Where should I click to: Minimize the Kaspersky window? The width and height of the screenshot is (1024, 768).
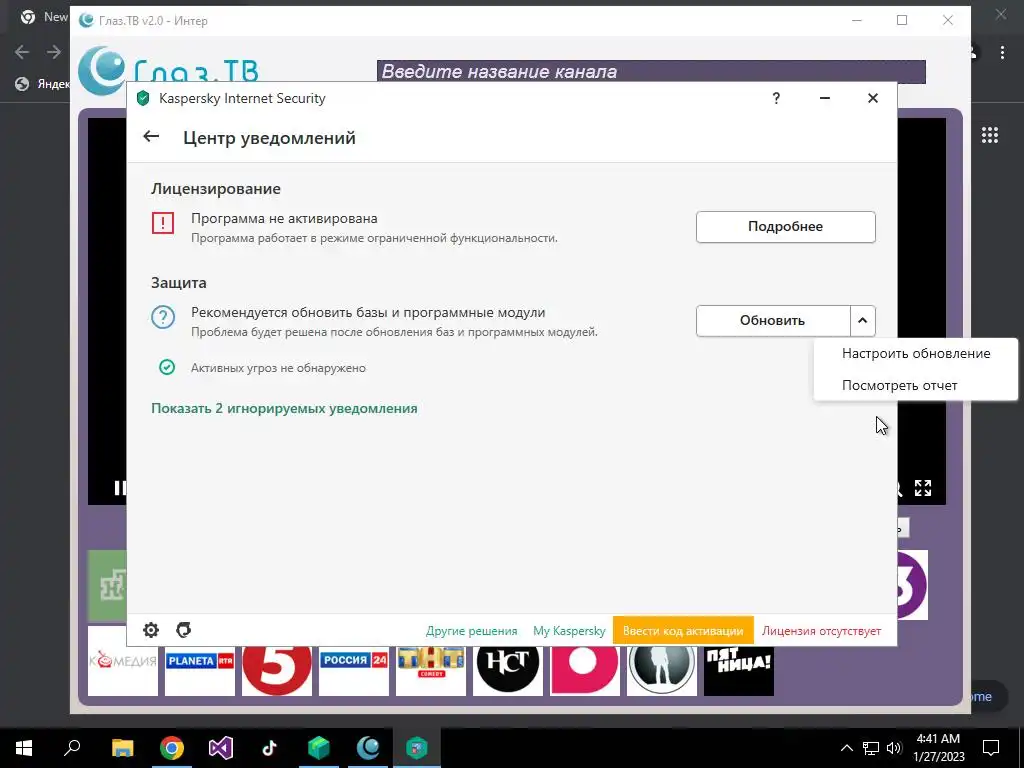click(x=825, y=99)
